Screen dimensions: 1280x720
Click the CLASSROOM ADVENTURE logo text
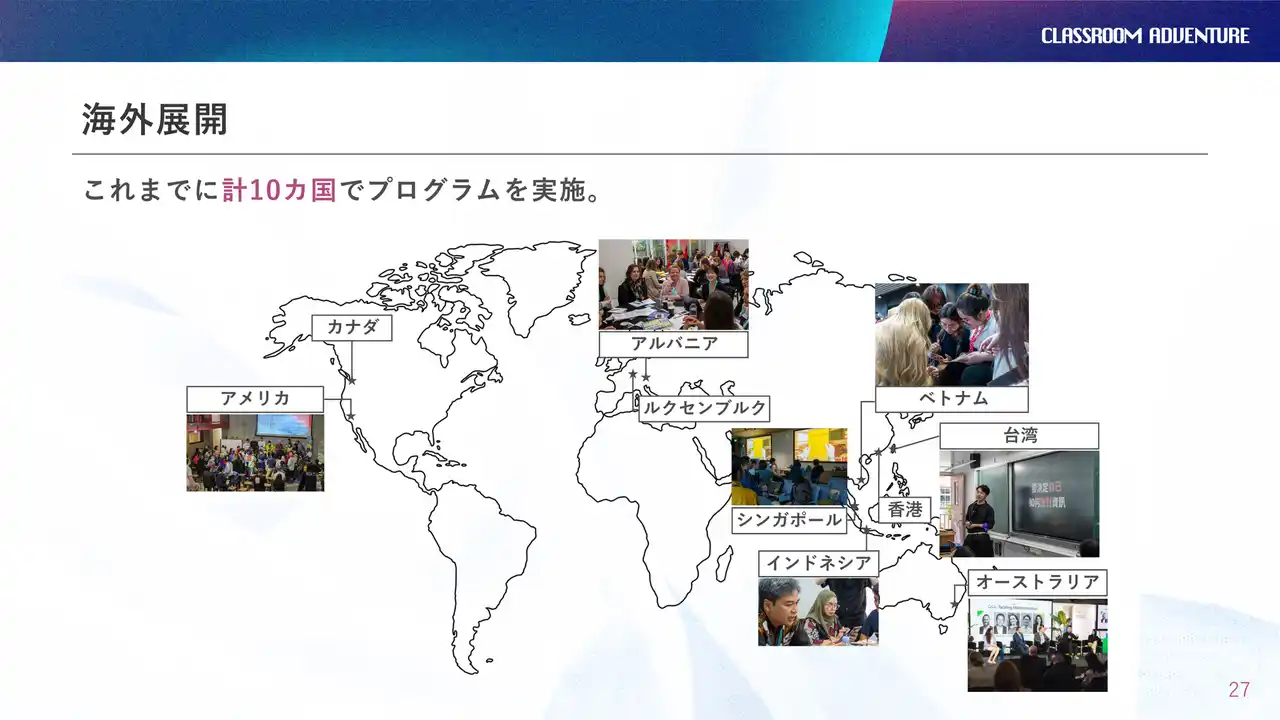[1145, 36]
